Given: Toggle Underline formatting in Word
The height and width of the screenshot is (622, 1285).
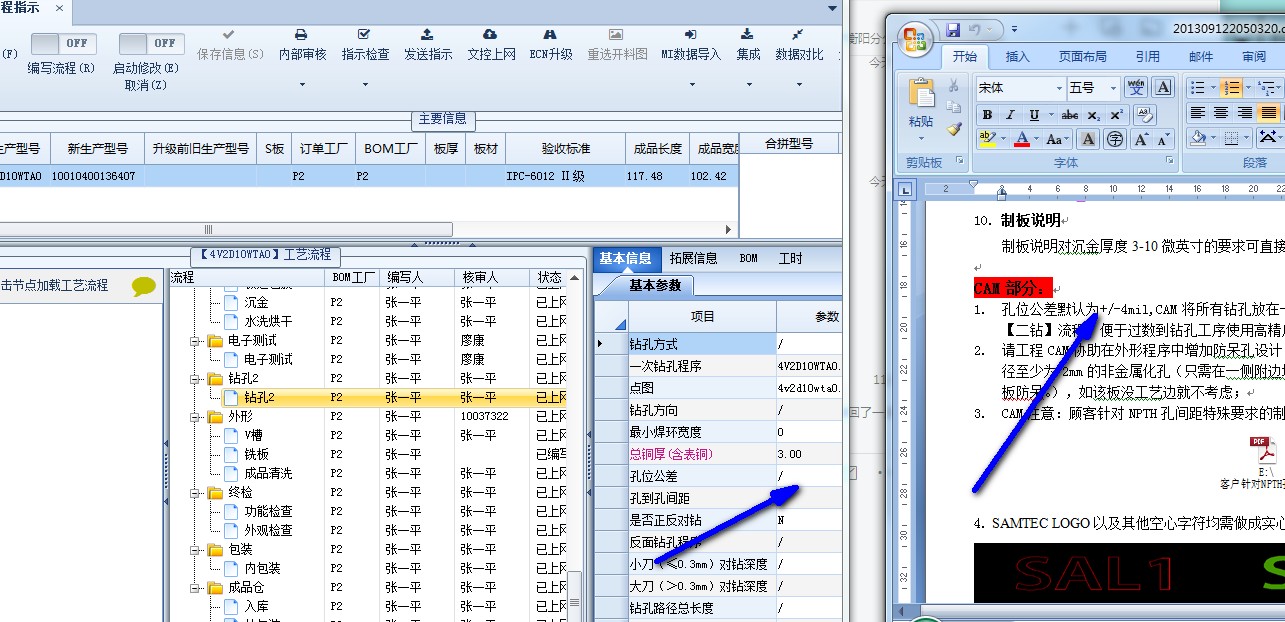Looking at the screenshot, I should [x=1034, y=115].
